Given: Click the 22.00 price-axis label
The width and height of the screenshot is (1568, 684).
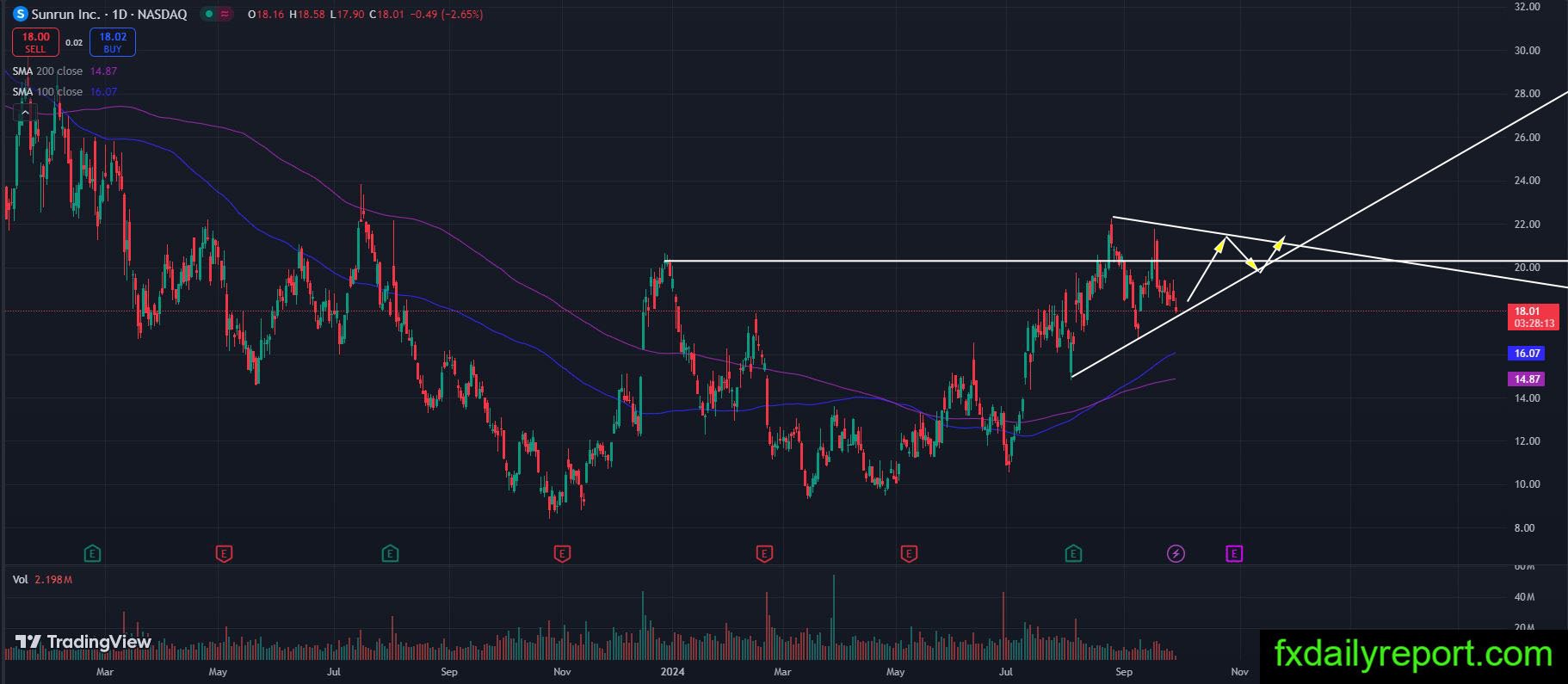Looking at the screenshot, I should (1527, 225).
